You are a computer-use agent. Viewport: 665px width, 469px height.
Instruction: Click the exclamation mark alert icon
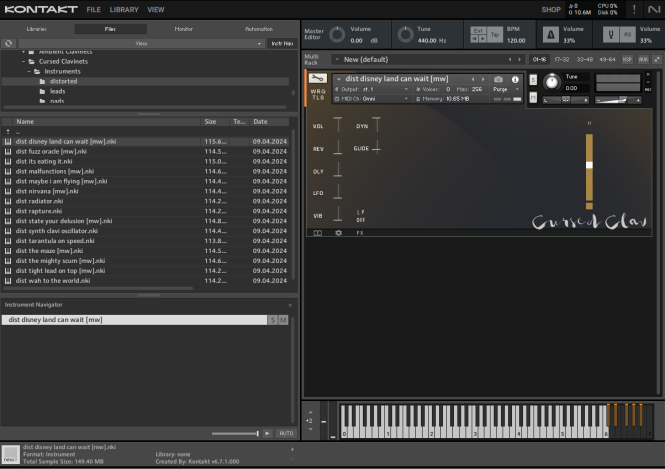pyautogui.click(x=633, y=9)
